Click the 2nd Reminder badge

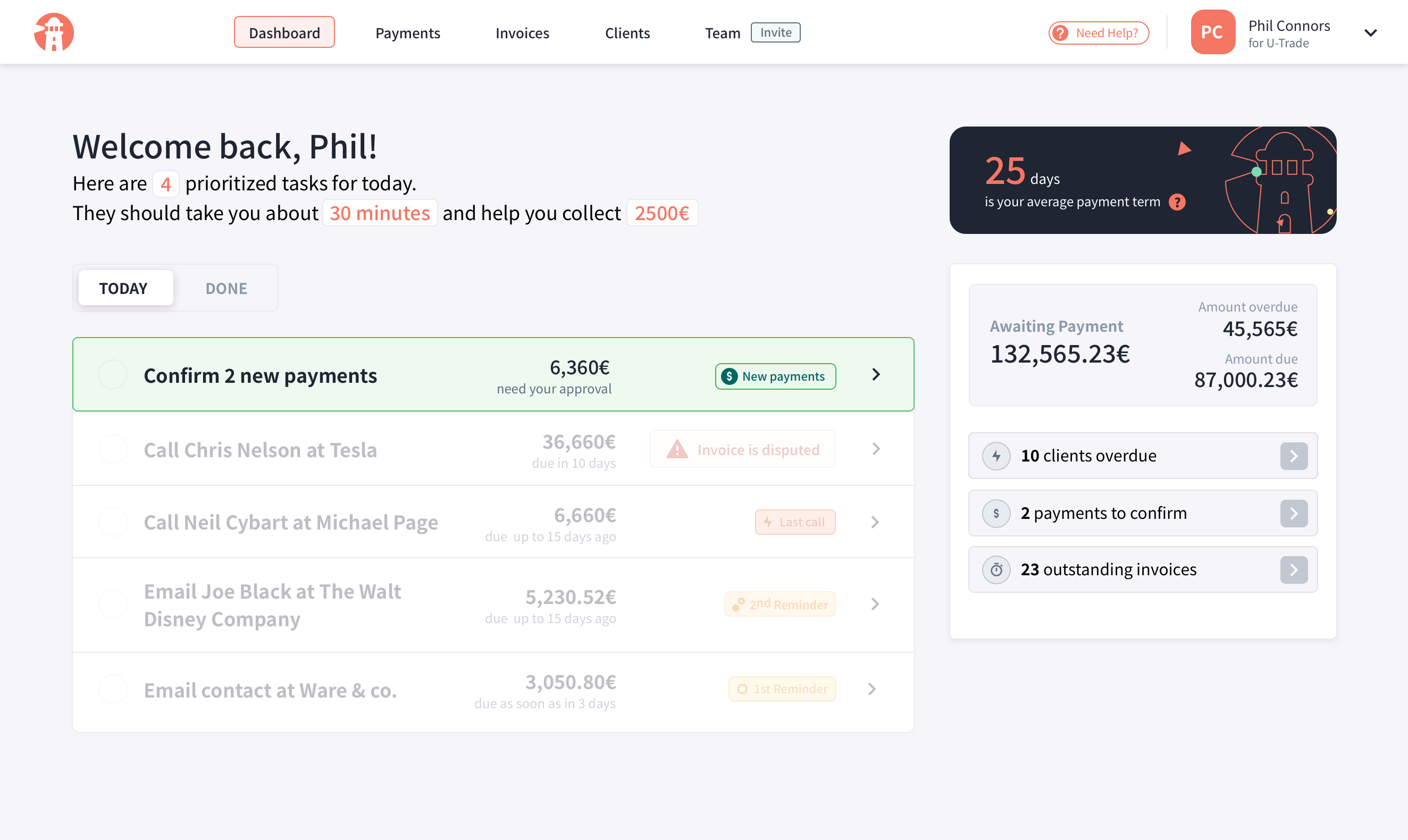click(x=780, y=604)
